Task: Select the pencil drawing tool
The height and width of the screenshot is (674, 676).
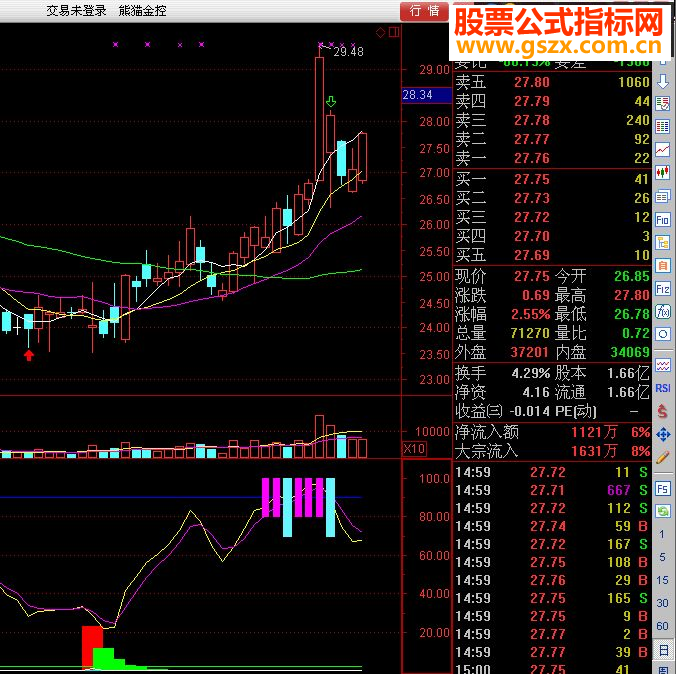Action: 663,457
